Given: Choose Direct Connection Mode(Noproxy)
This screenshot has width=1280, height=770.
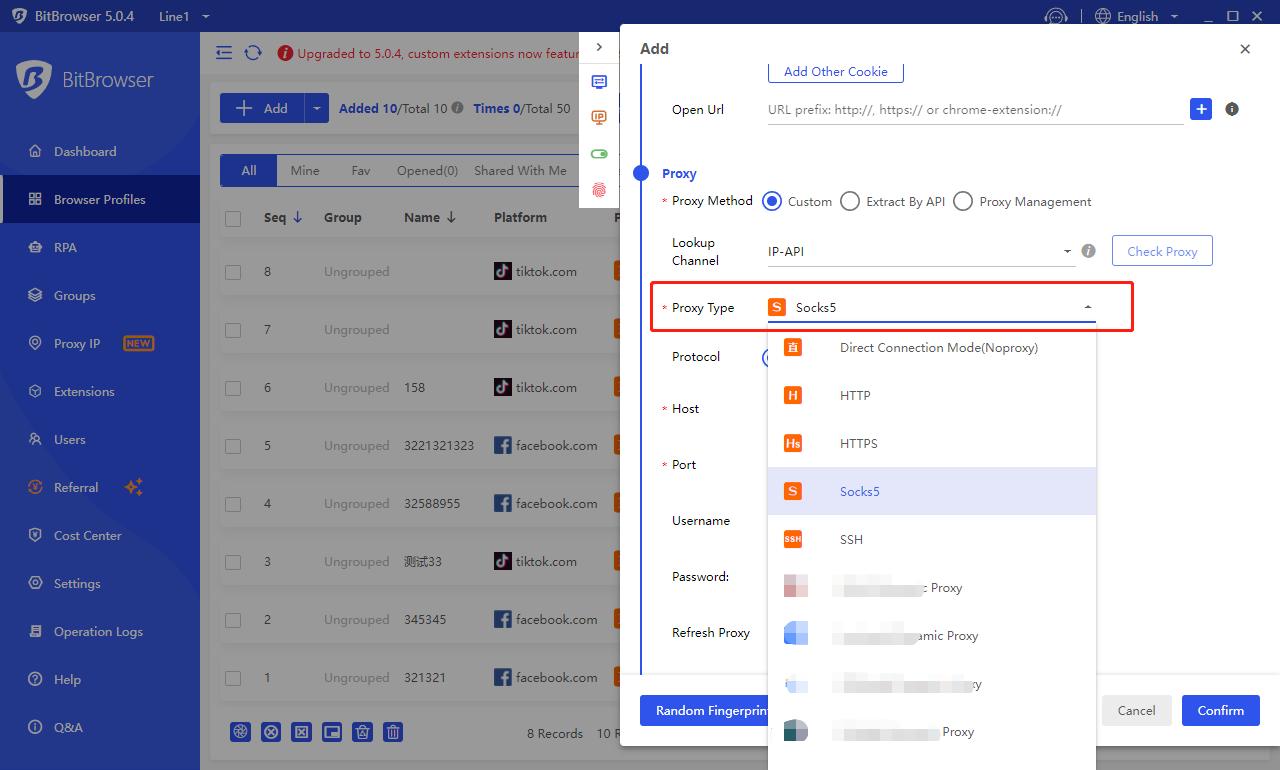Looking at the screenshot, I should click(x=932, y=348).
